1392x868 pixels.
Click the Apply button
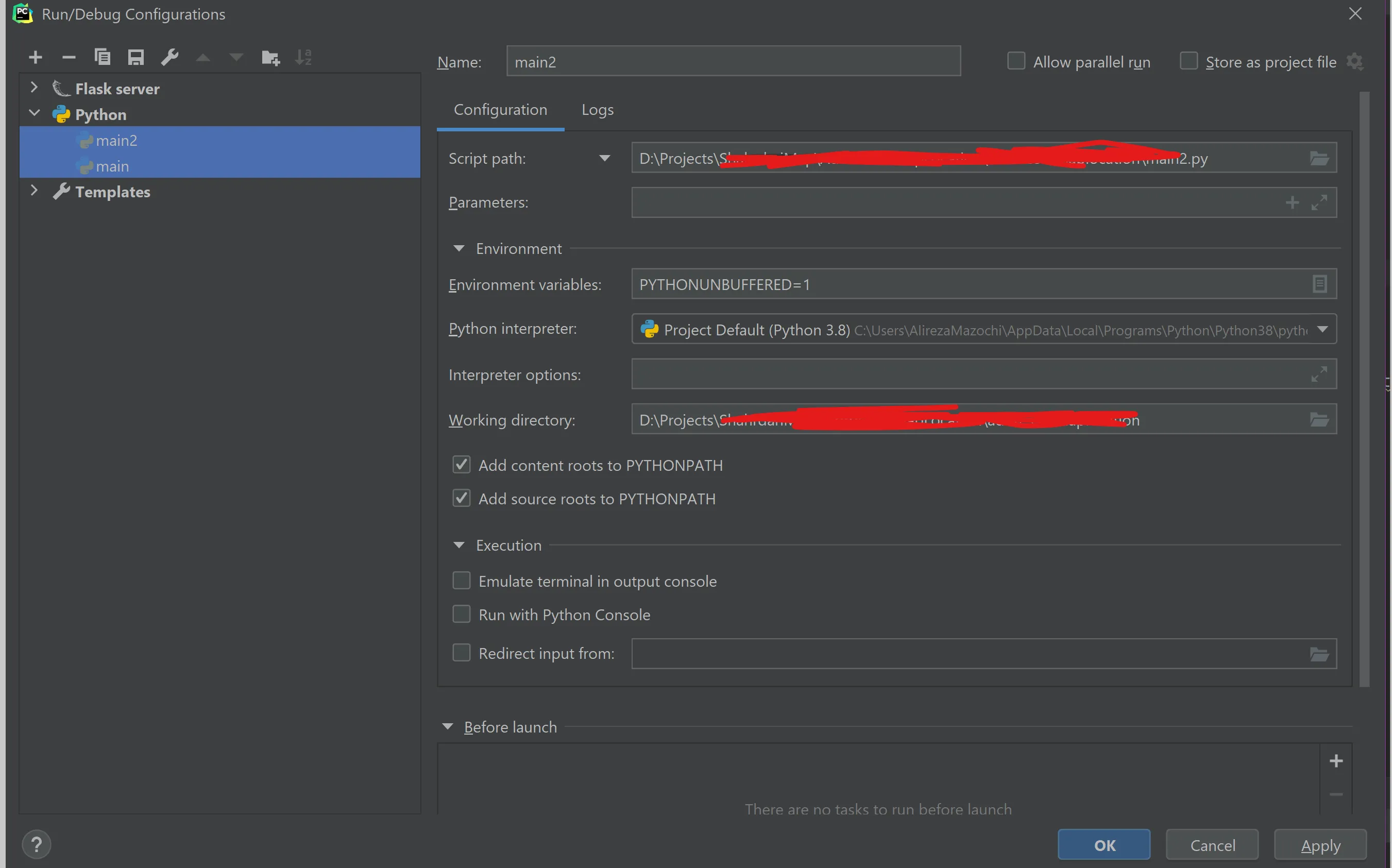1320,846
